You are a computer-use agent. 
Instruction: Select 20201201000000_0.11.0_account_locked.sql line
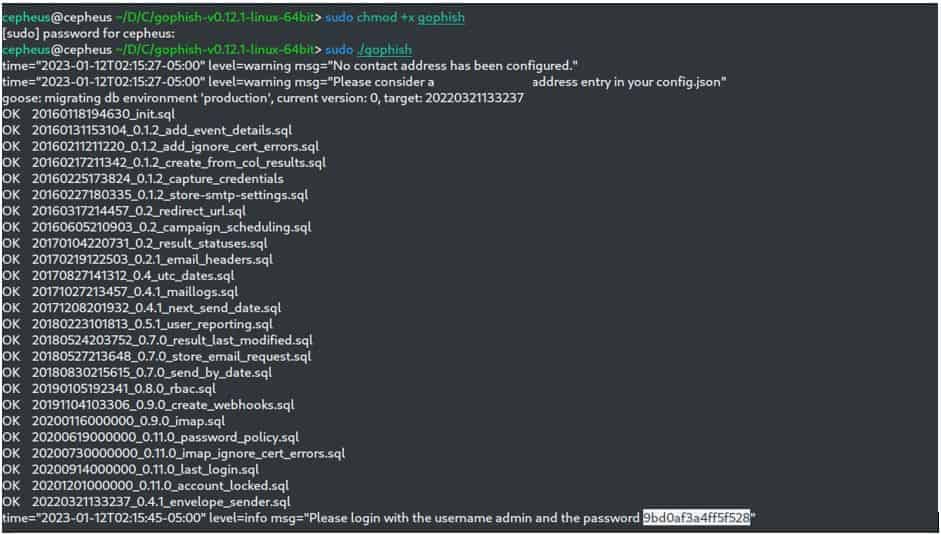point(146,486)
